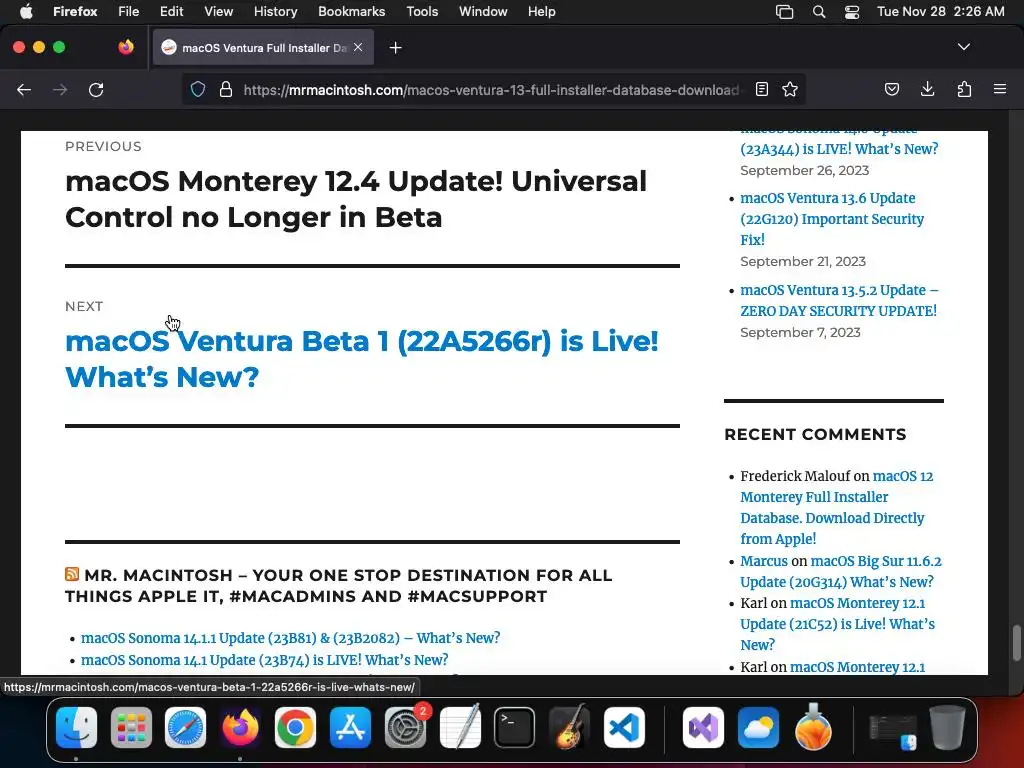Open Spotlight search in menu bar
Screen dimensions: 1024x768
coord(819,12)
